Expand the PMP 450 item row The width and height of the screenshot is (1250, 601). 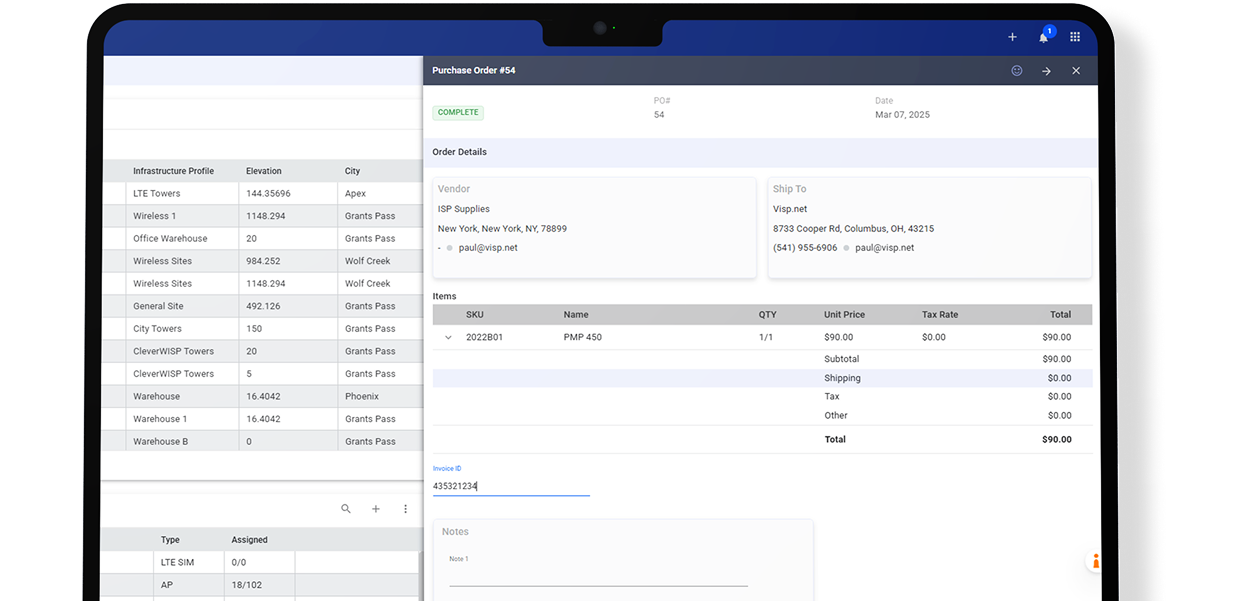coord(448,338)
